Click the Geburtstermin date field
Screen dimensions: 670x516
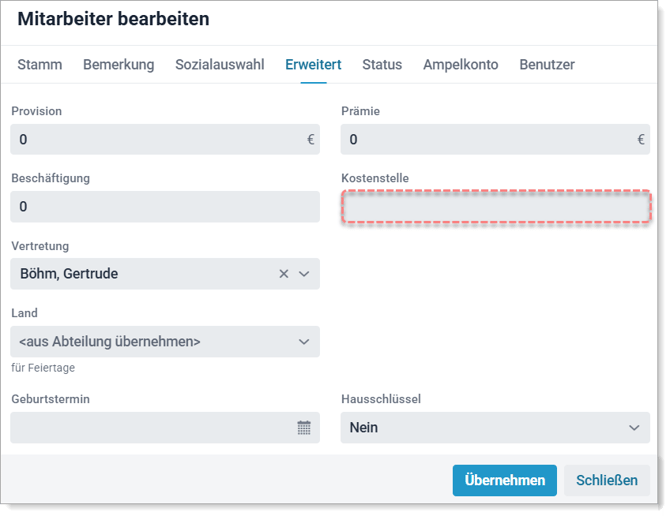(165, 427)
